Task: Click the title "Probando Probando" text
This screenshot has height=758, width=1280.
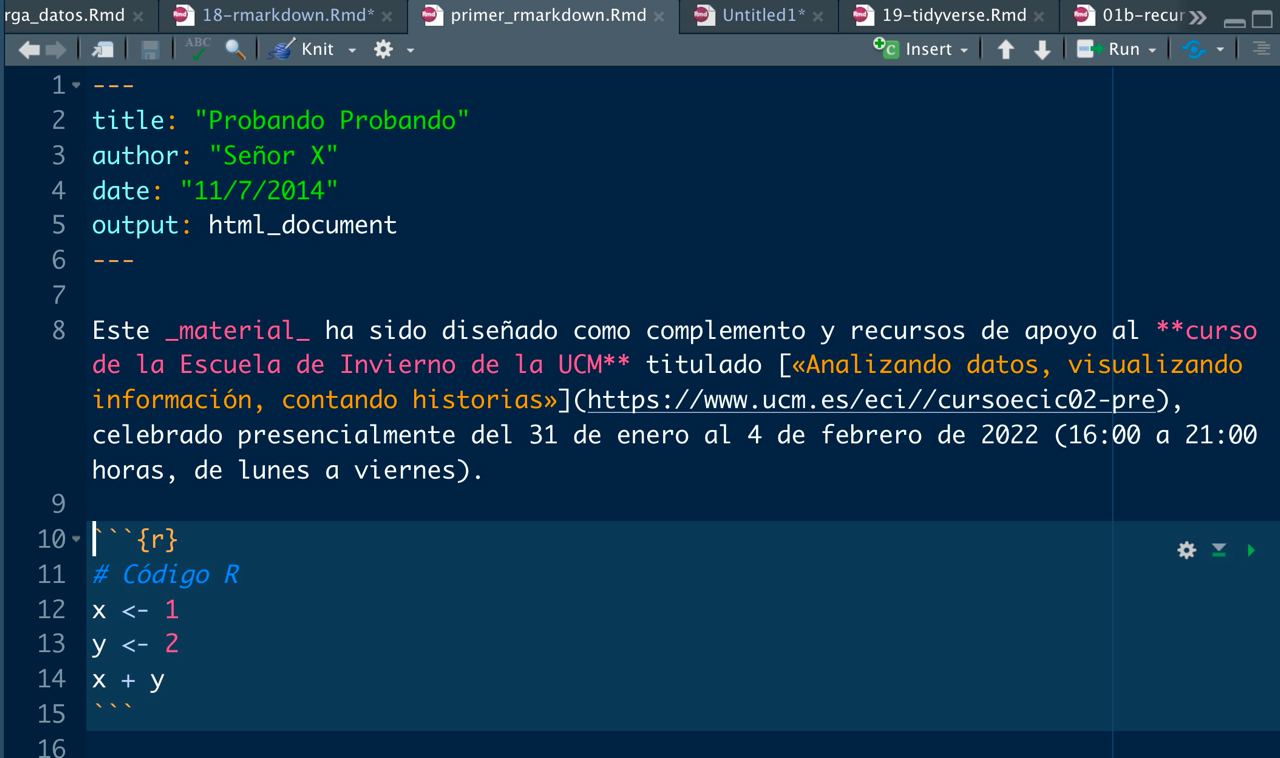Action: pyautogui.click(x=331, y=120)
